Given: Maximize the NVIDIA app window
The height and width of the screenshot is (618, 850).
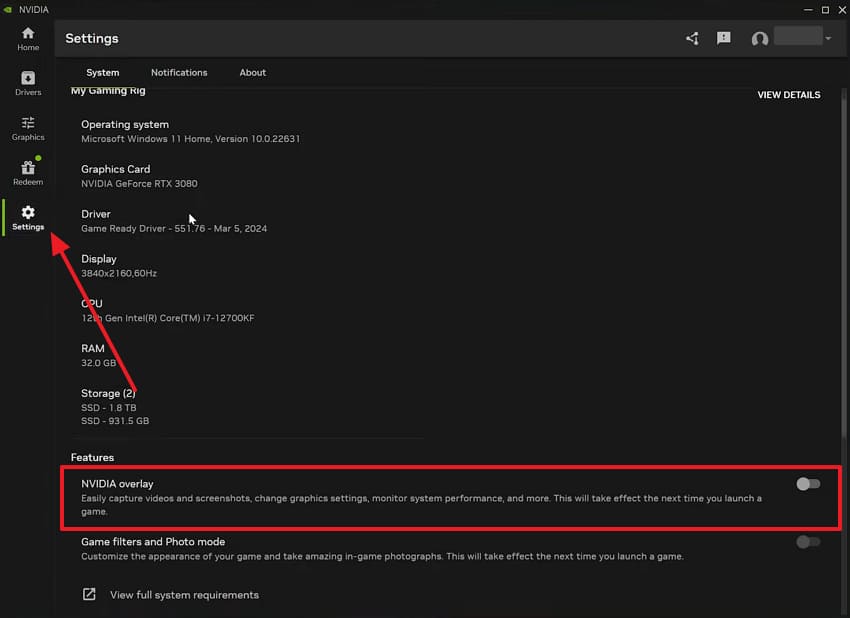Looking at the screenshot, I should tap(825, 10).
